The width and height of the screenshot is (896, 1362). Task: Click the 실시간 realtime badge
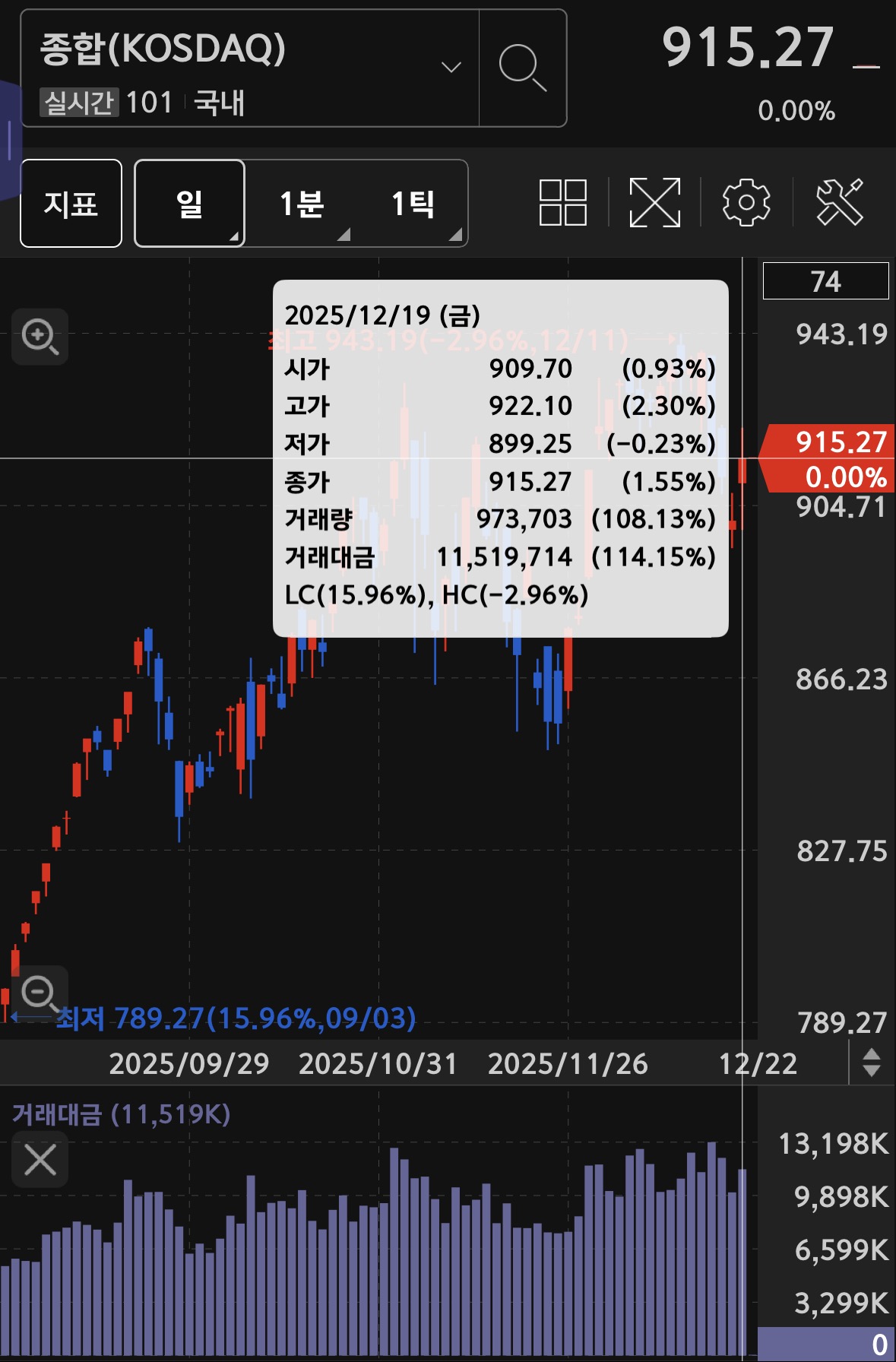80,102
